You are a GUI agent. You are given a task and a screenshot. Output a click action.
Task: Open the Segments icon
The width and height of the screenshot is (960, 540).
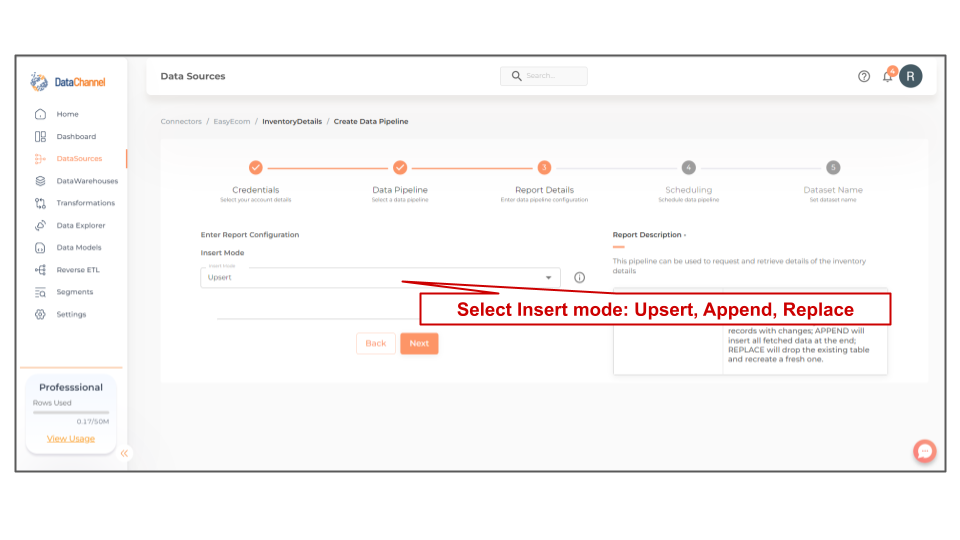[x=40, y=292]
